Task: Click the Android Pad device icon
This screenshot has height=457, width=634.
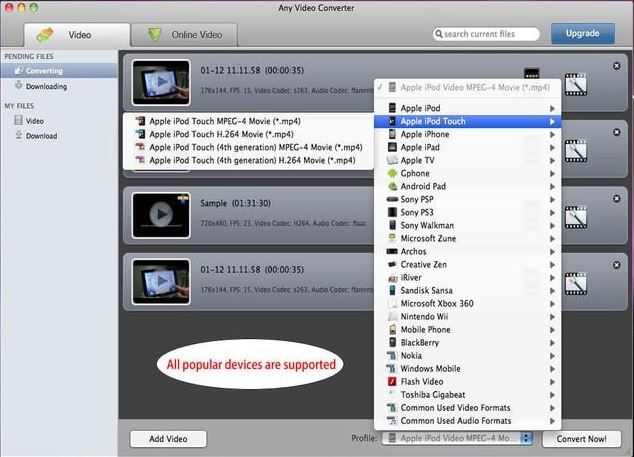Action: point(392,186)
